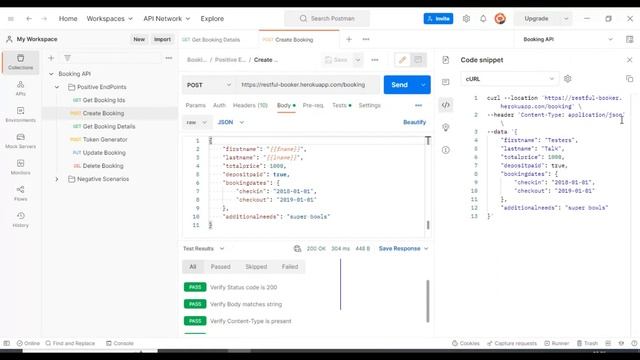Click the Beautify link

414,122
